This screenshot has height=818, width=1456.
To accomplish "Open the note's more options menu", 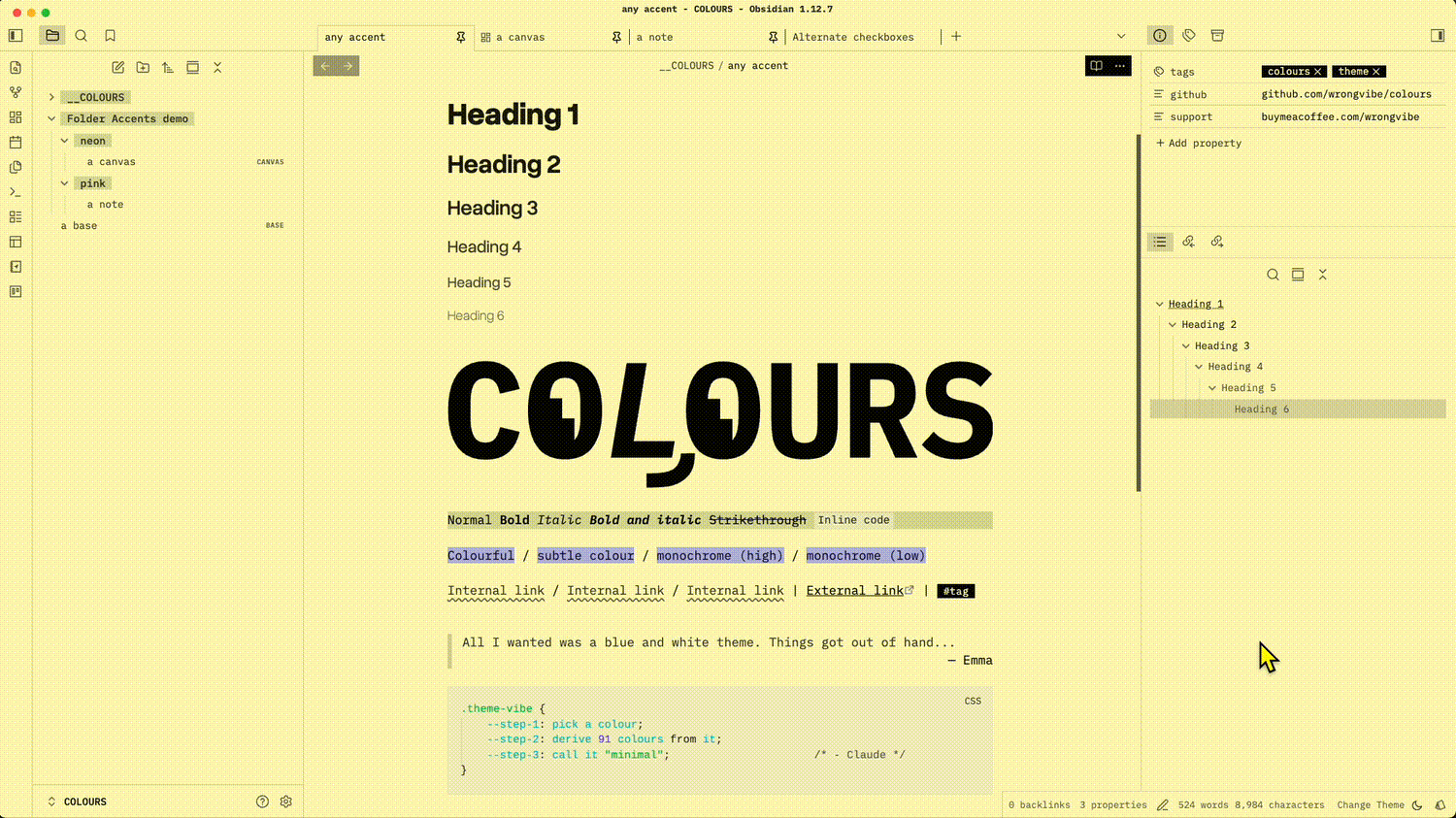I will [x=1120, y=66].
